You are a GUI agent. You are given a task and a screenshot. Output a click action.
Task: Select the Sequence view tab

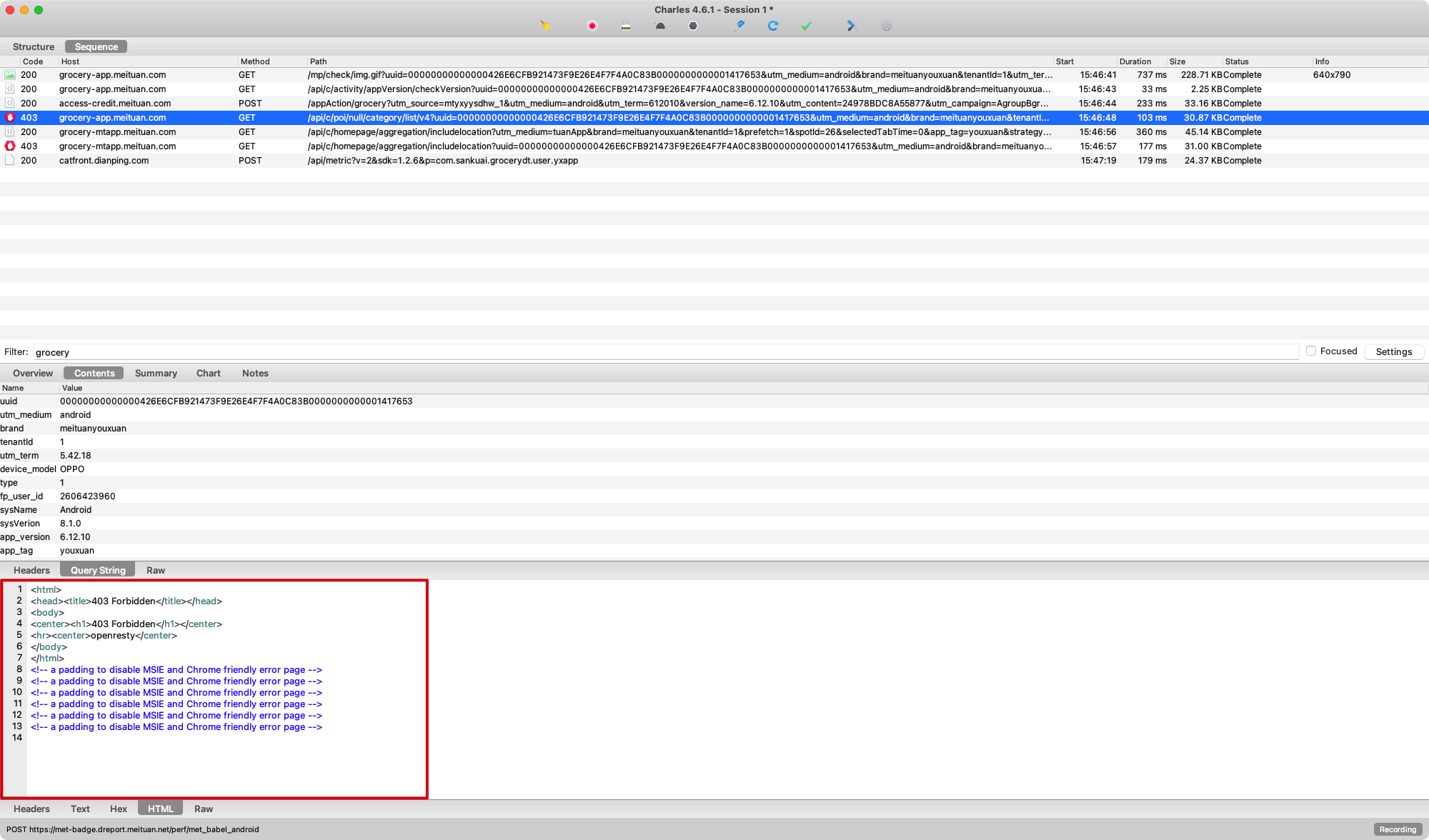pos(97,46)
